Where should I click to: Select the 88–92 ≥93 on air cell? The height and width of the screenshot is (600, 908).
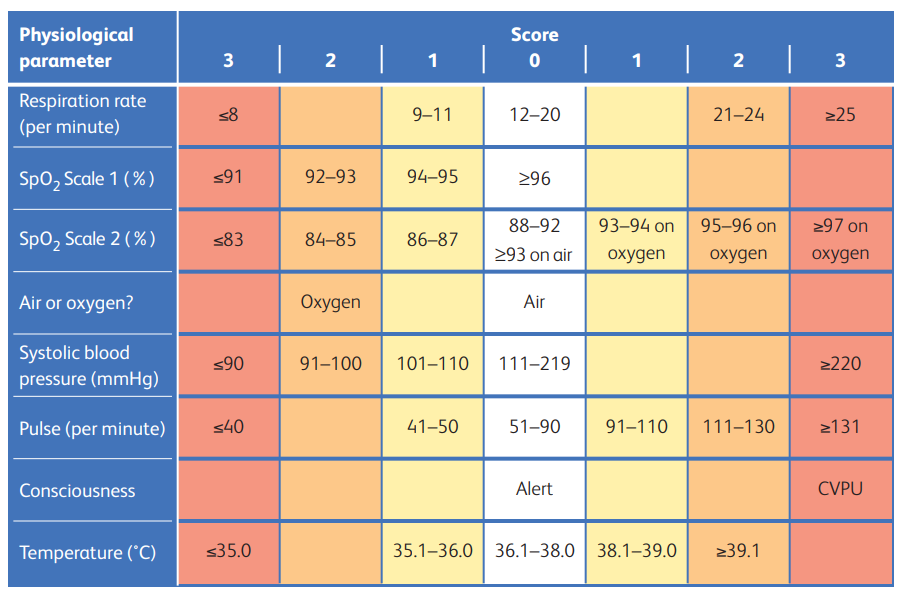click(x=534, y=240)
